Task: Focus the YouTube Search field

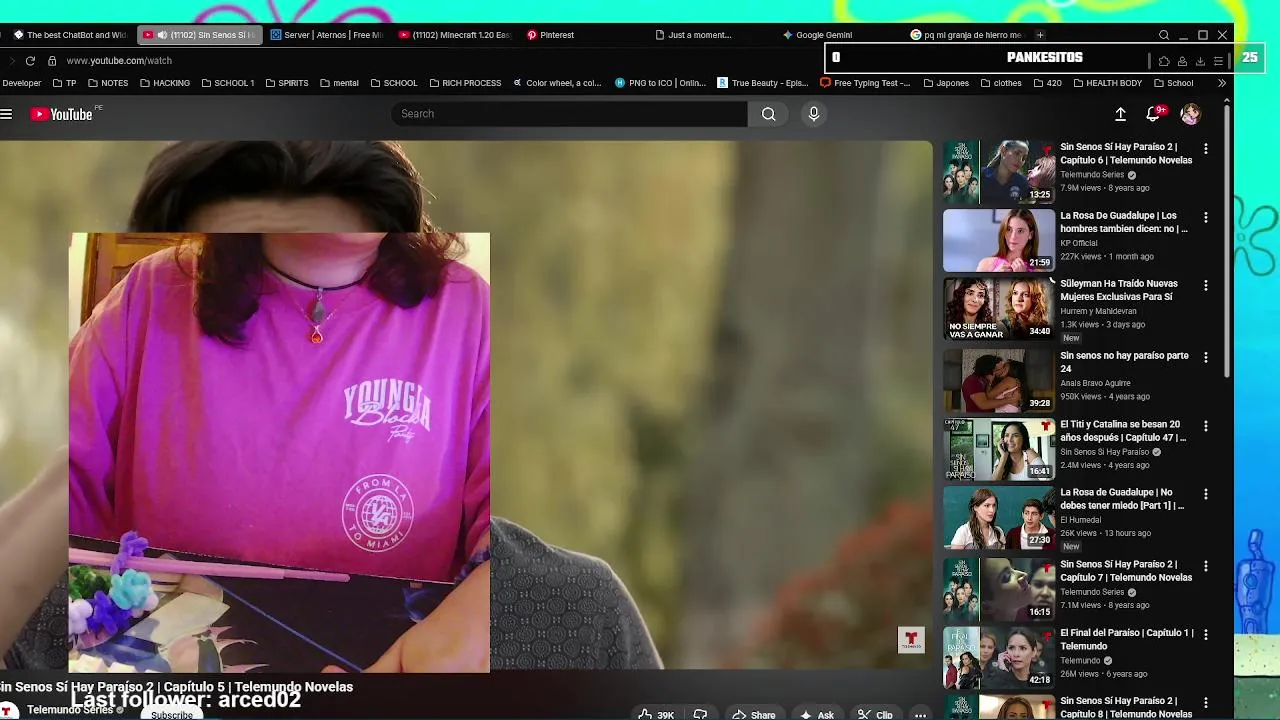Action: click(569, 114)
